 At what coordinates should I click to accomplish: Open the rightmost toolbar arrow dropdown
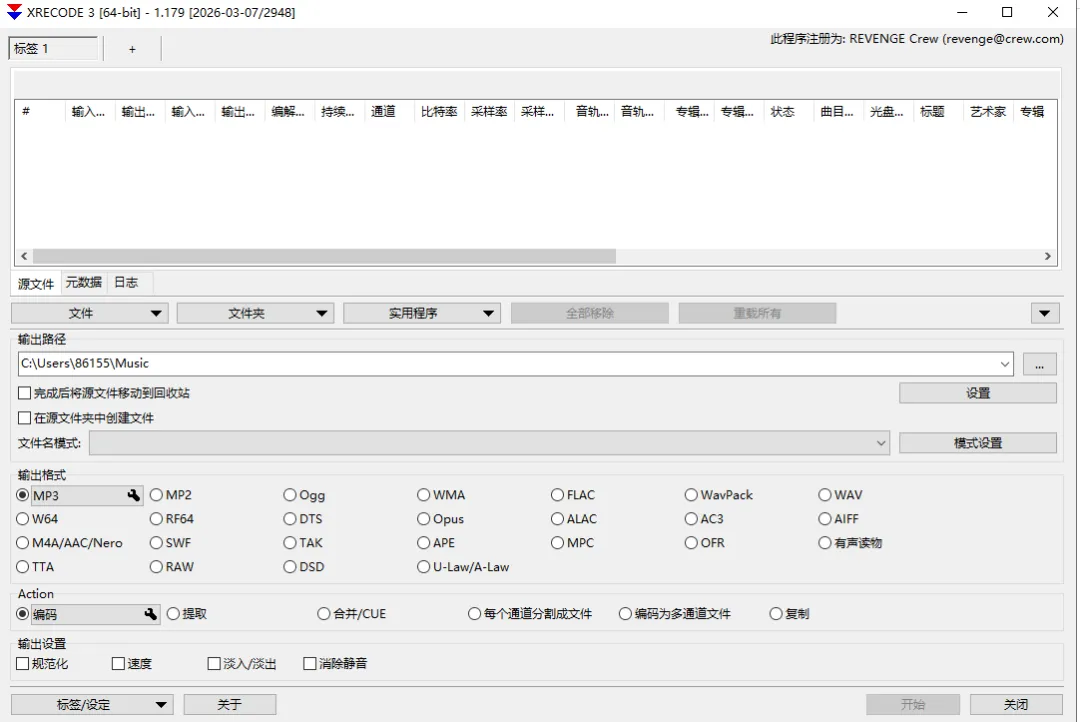click(x=1044, y=313)
